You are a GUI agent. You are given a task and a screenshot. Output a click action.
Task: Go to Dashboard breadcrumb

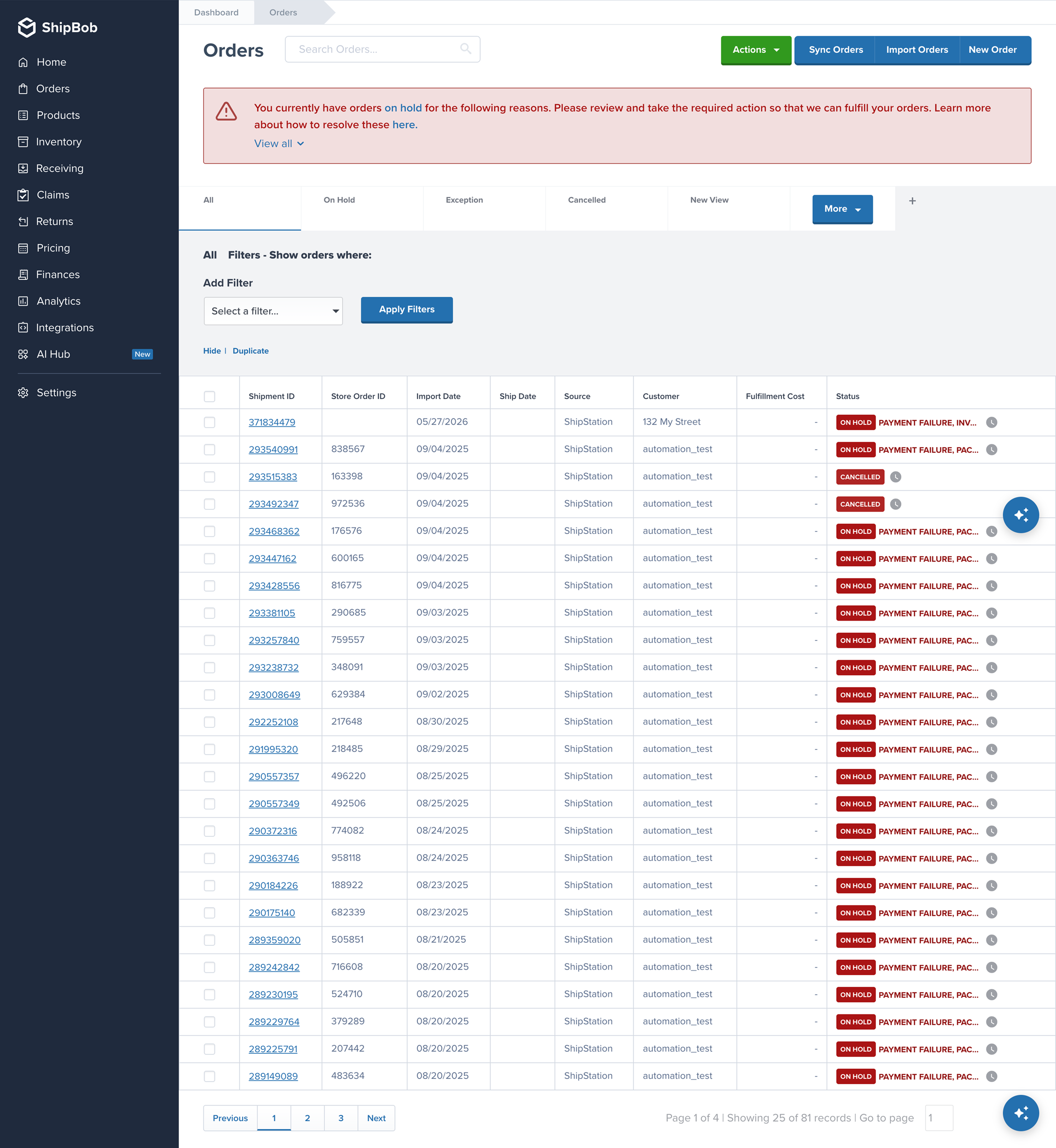217,13
